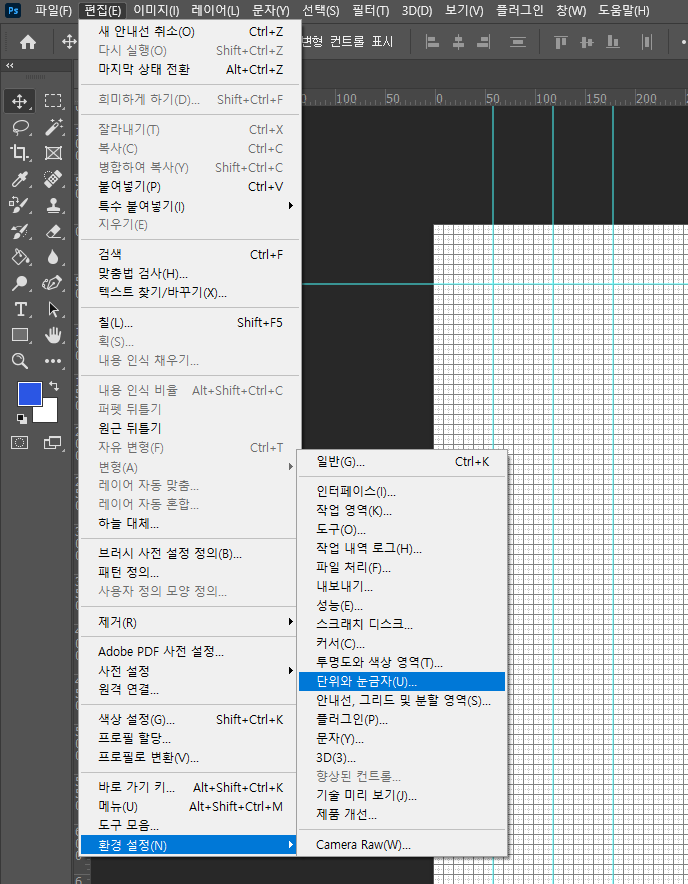Collapse the toolbox with double-arrow
Viewport: 688px width, 884px height.
tap(10, 65)
